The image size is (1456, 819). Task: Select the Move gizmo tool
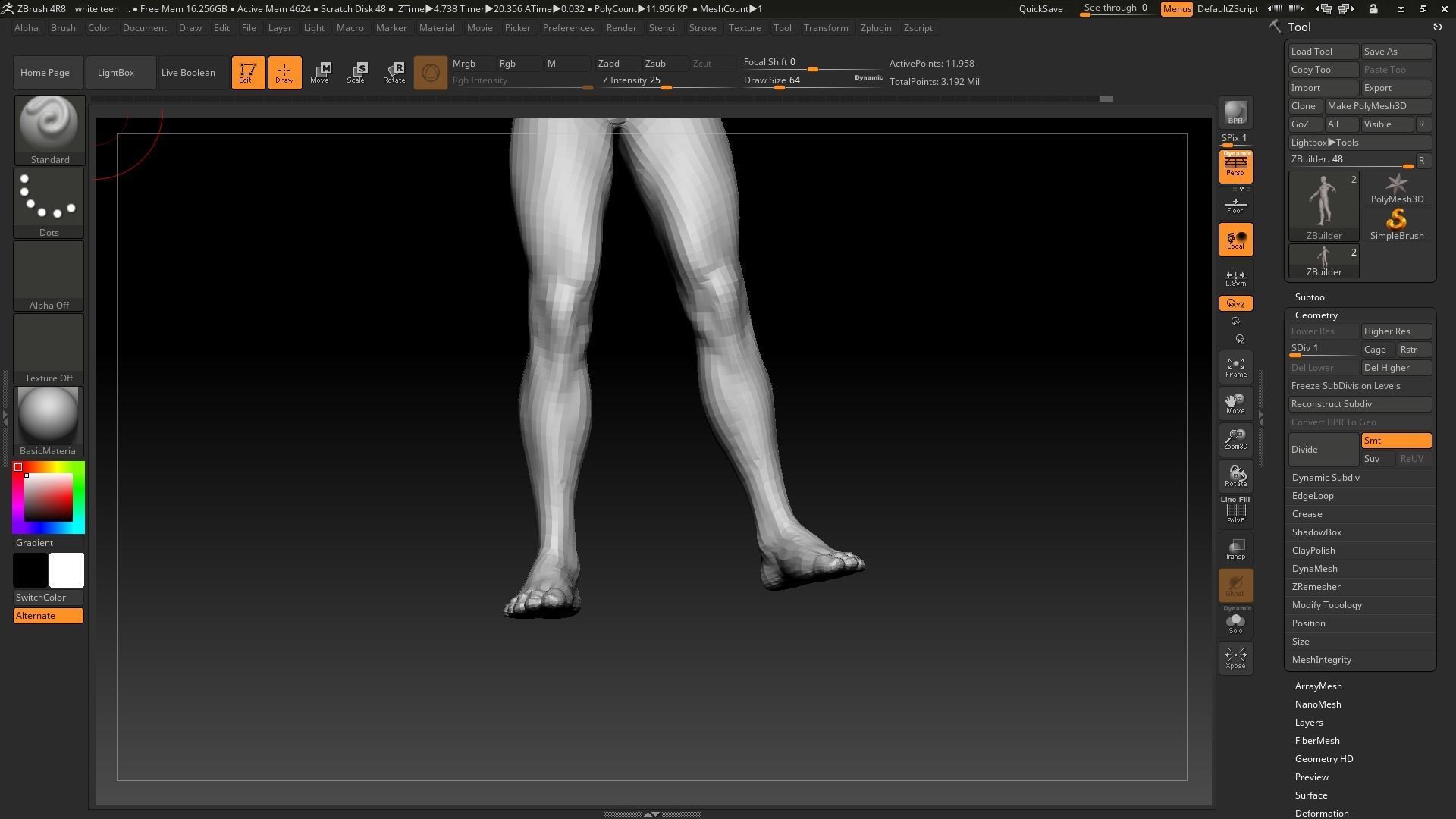320,73
